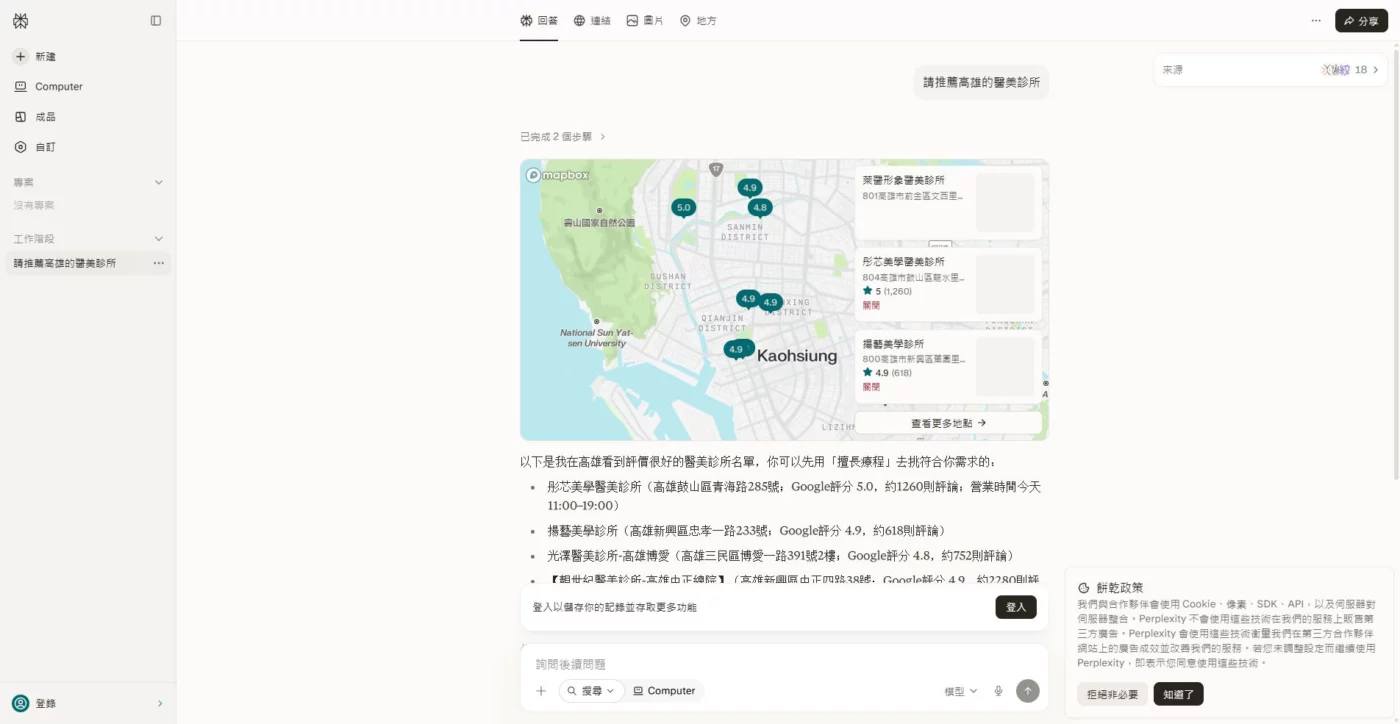1400x724 pixels.
Task: Click 查看更多地點 to see more places
Action: (x=948, y=423)
